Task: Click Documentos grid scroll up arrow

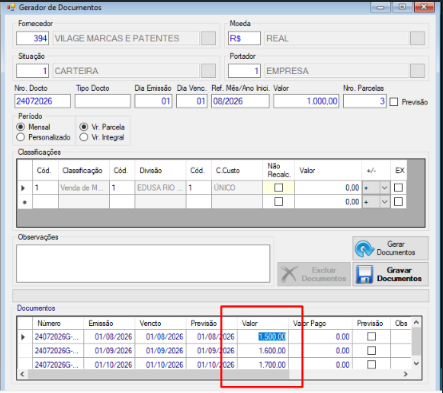Action: tap(416, 322)
